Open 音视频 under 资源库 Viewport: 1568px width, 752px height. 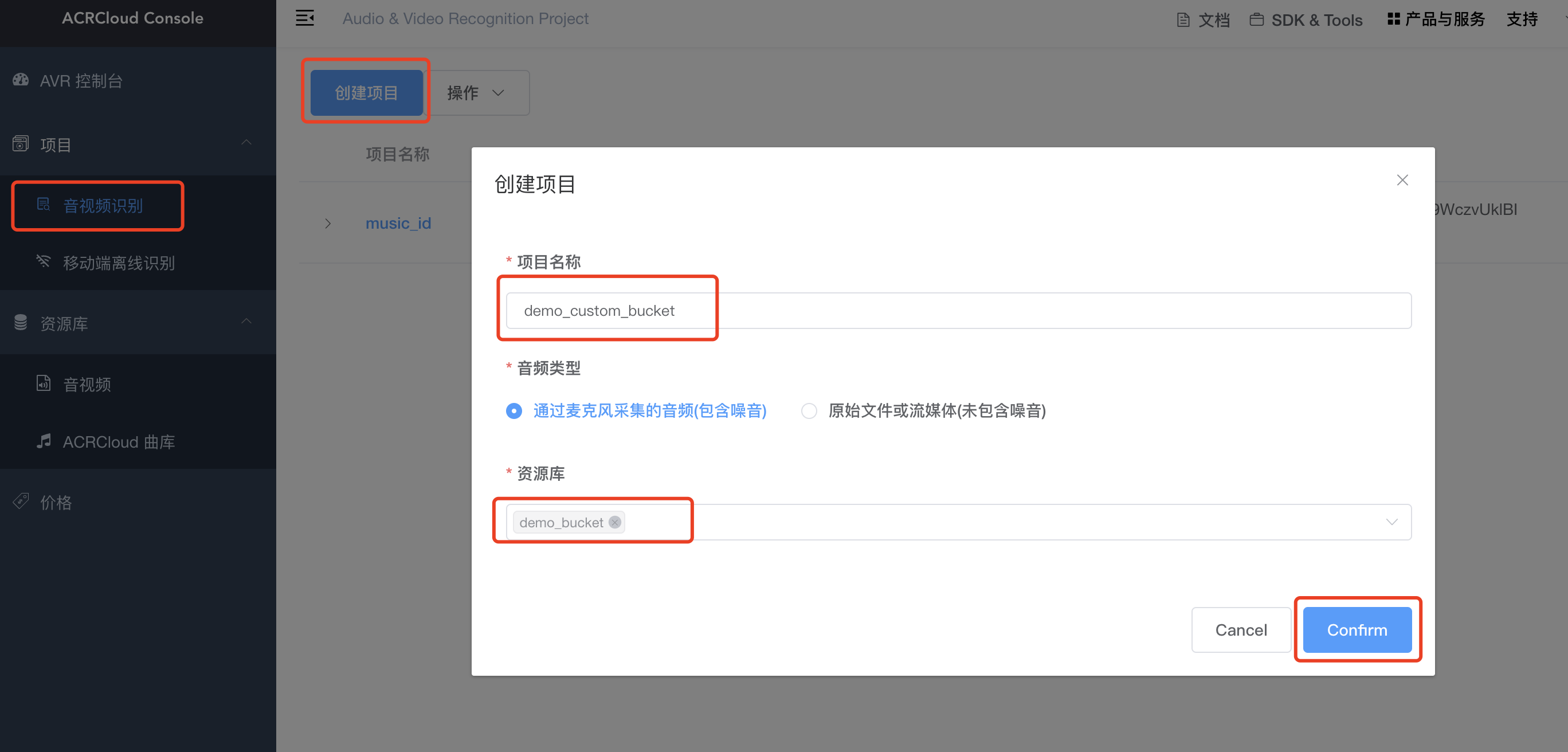(138, 384)
